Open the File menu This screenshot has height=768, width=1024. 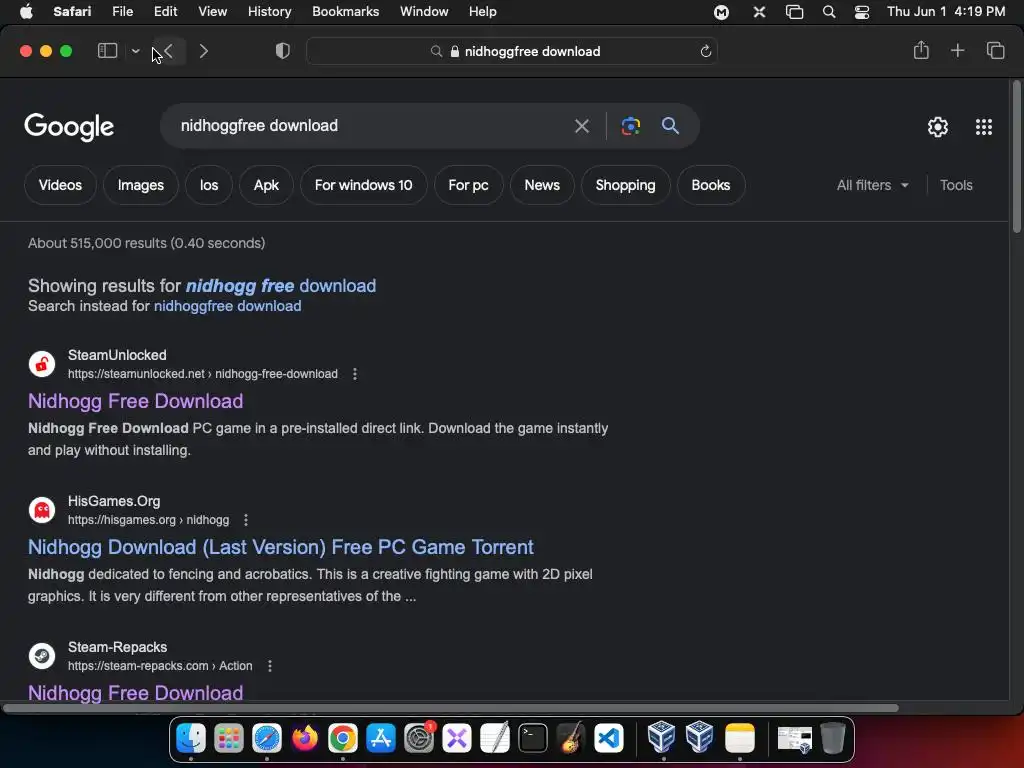122,12
